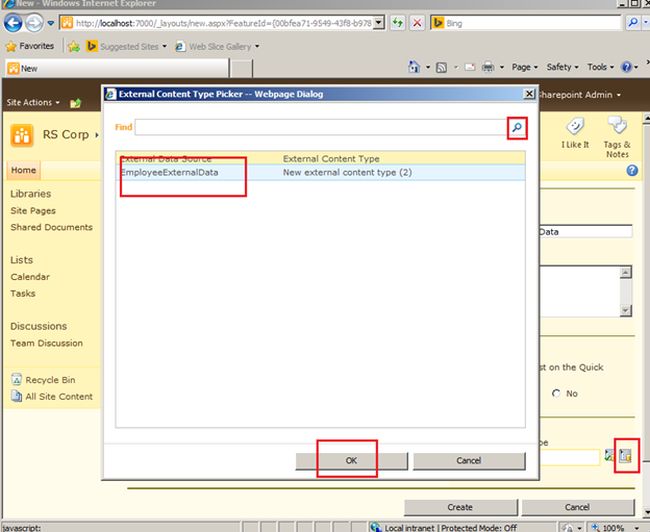Open Discussions in the quick launch
The height and width of the screenshot is (532, 650).
(39, 326)
